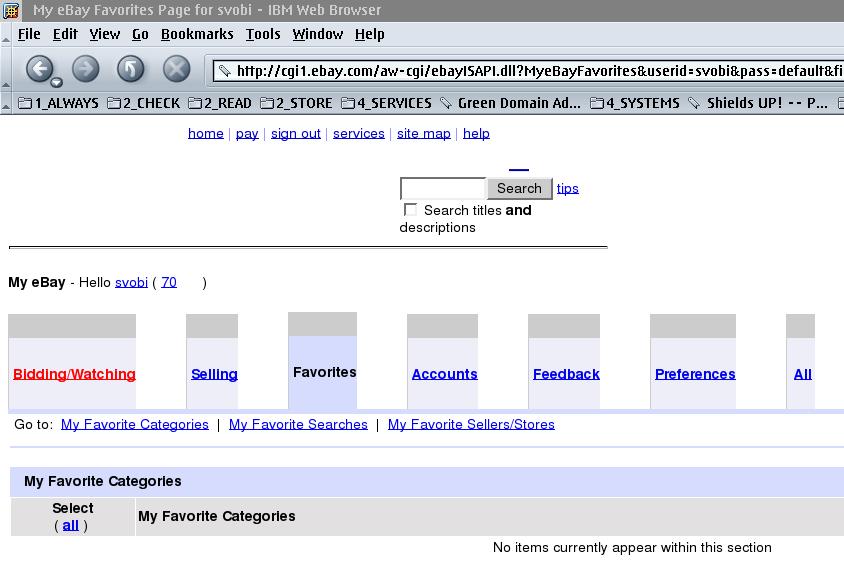The height and width of the screenshot is (572, 844).
Task: Switch to the Selling tab
Action: tap(214, 374)
